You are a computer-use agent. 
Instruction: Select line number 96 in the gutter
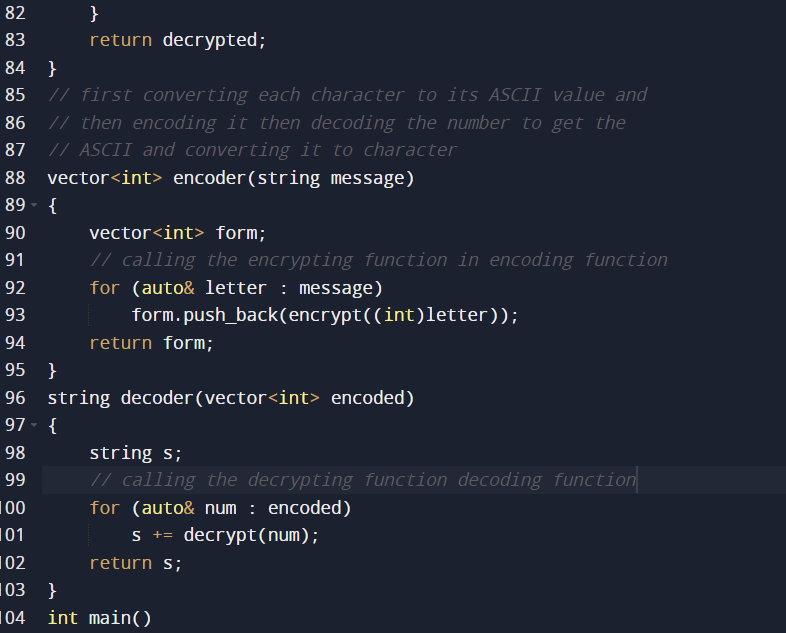[x=15, y=398]
